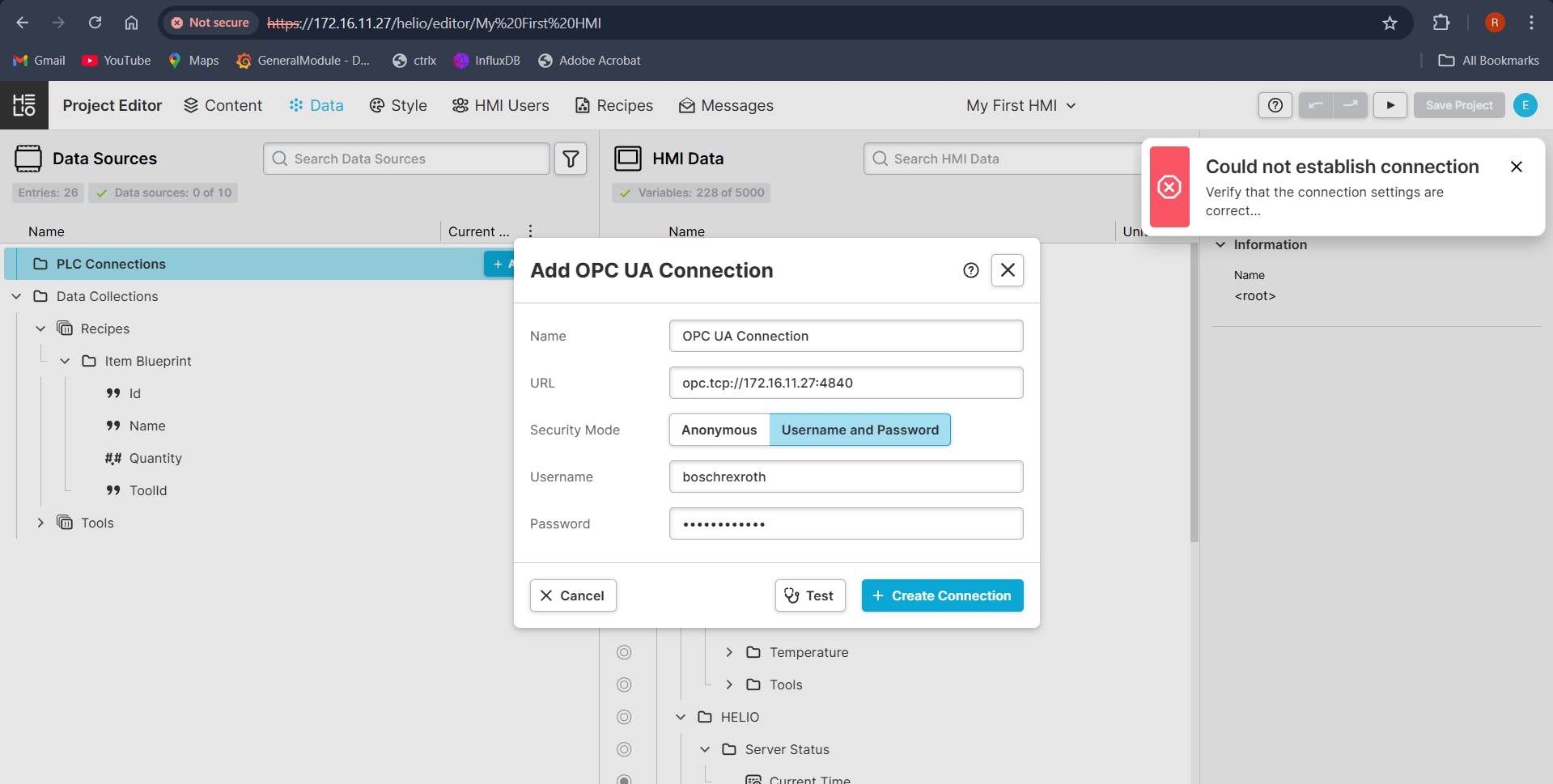1553x784 pixels.
Task: Click the HELIO logo icon
Action: [24, 105]
